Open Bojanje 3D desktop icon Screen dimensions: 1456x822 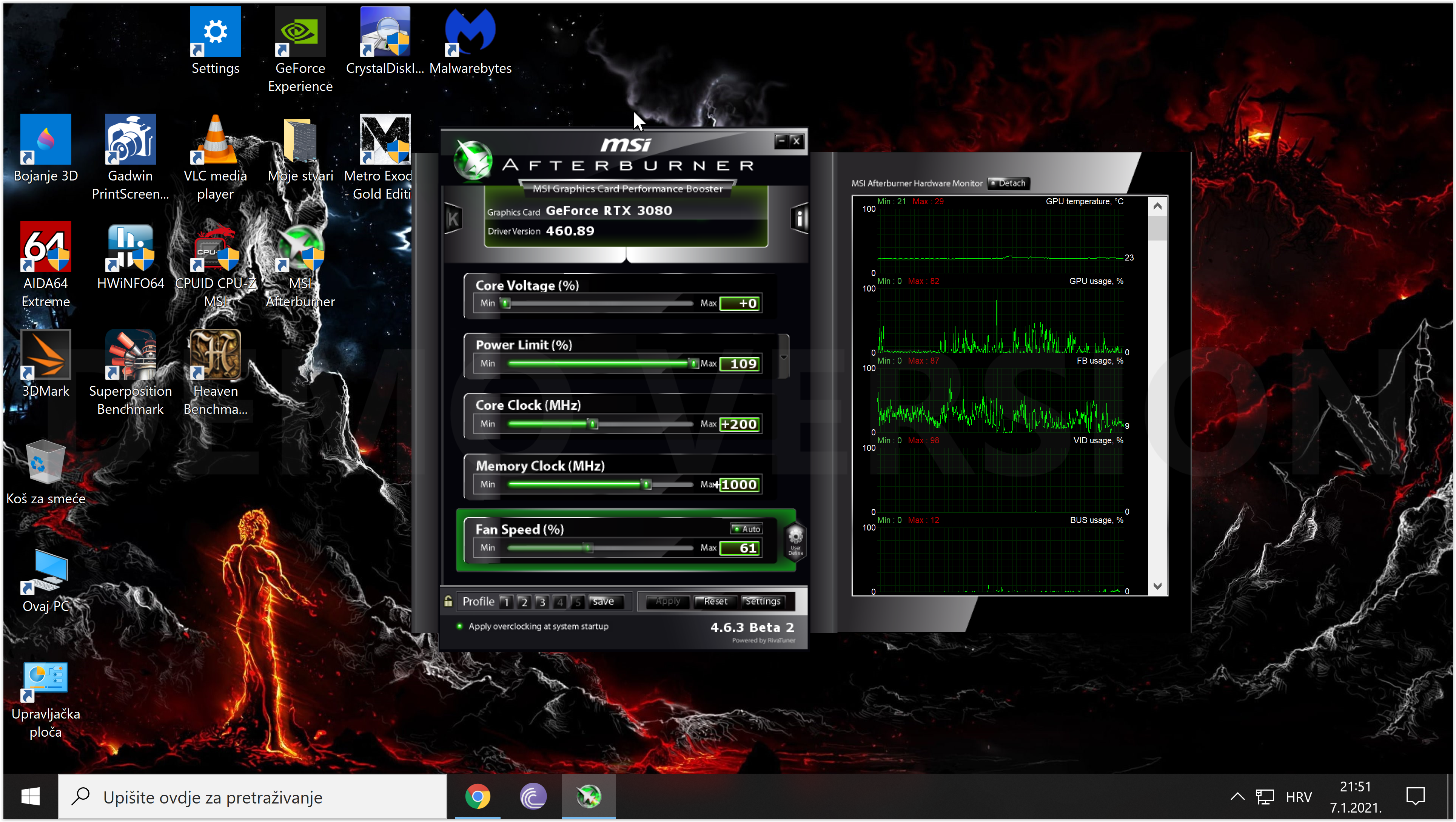[46, 149]
